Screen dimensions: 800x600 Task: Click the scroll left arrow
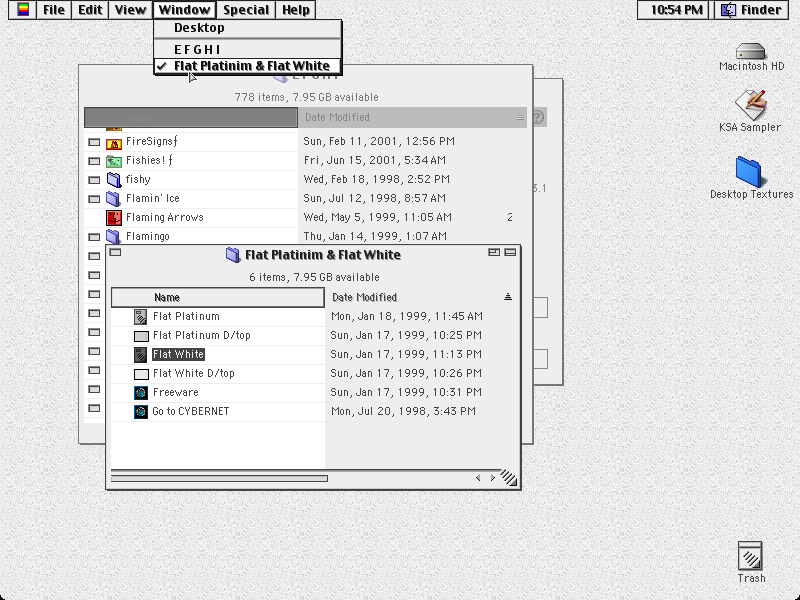click(x=478, y=478)
